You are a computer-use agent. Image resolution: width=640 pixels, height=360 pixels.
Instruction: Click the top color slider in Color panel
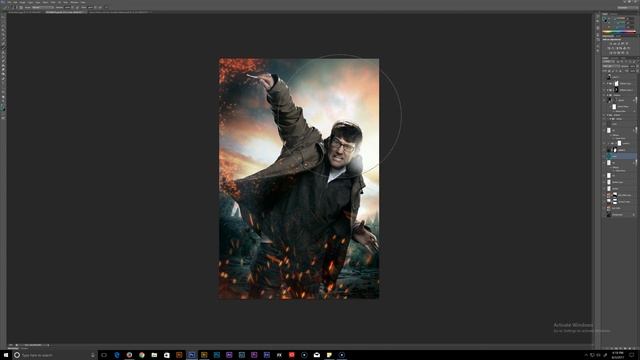tap(617, 18)
